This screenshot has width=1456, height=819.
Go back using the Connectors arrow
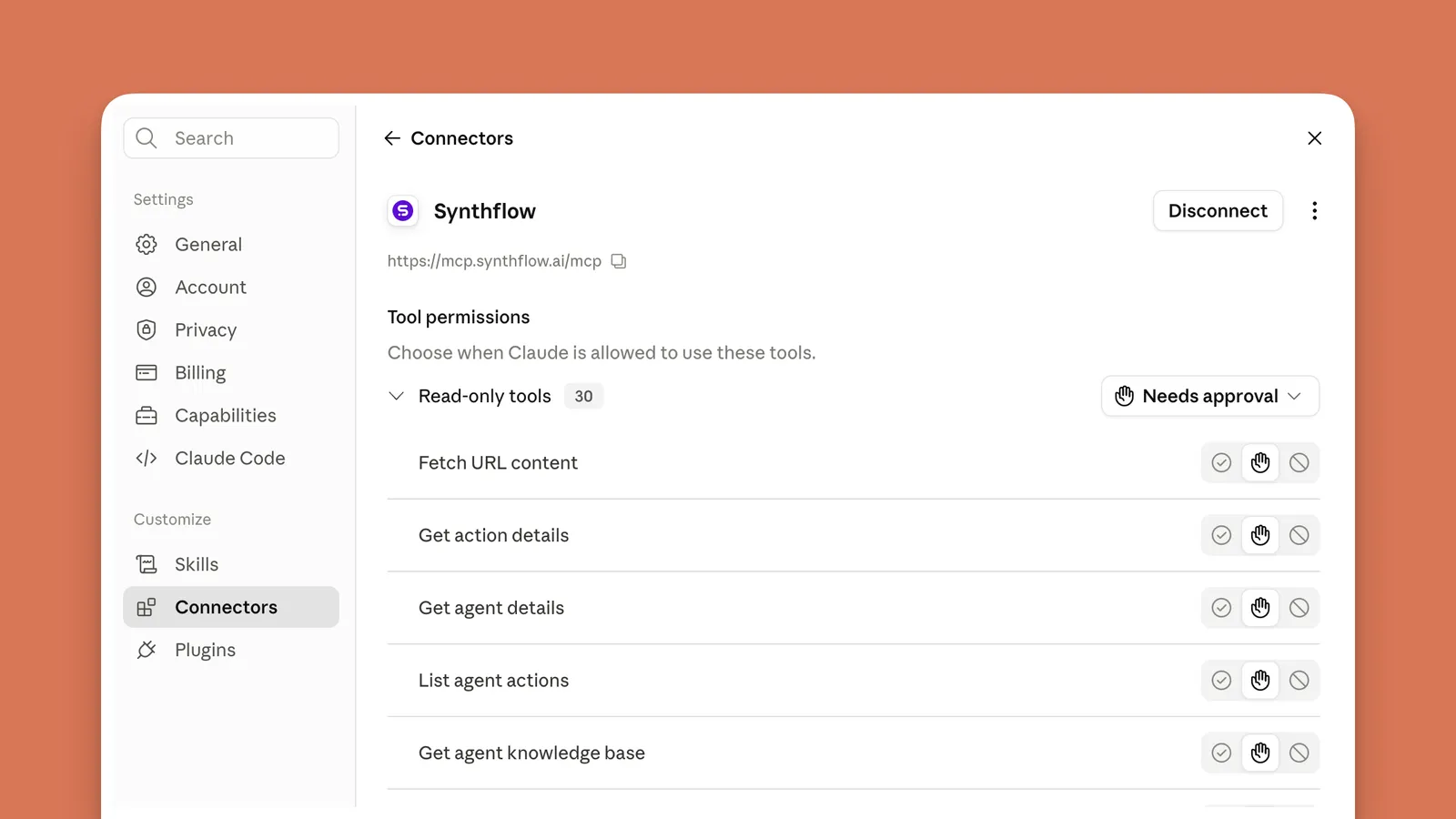click(x=392, y=138)
